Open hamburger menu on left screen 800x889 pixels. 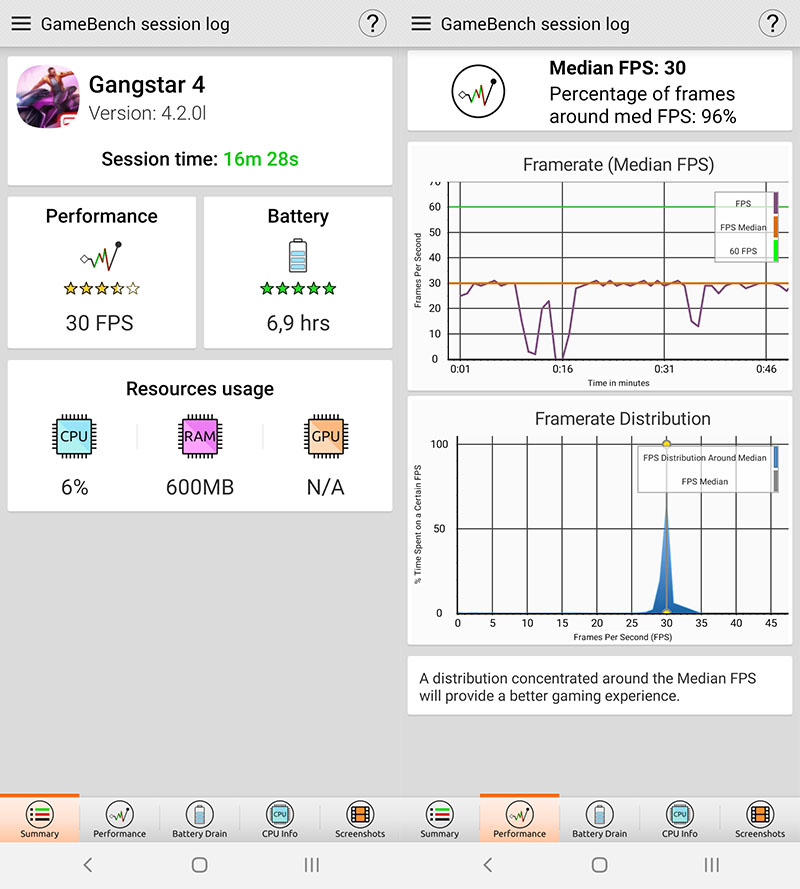pos(22,24)
